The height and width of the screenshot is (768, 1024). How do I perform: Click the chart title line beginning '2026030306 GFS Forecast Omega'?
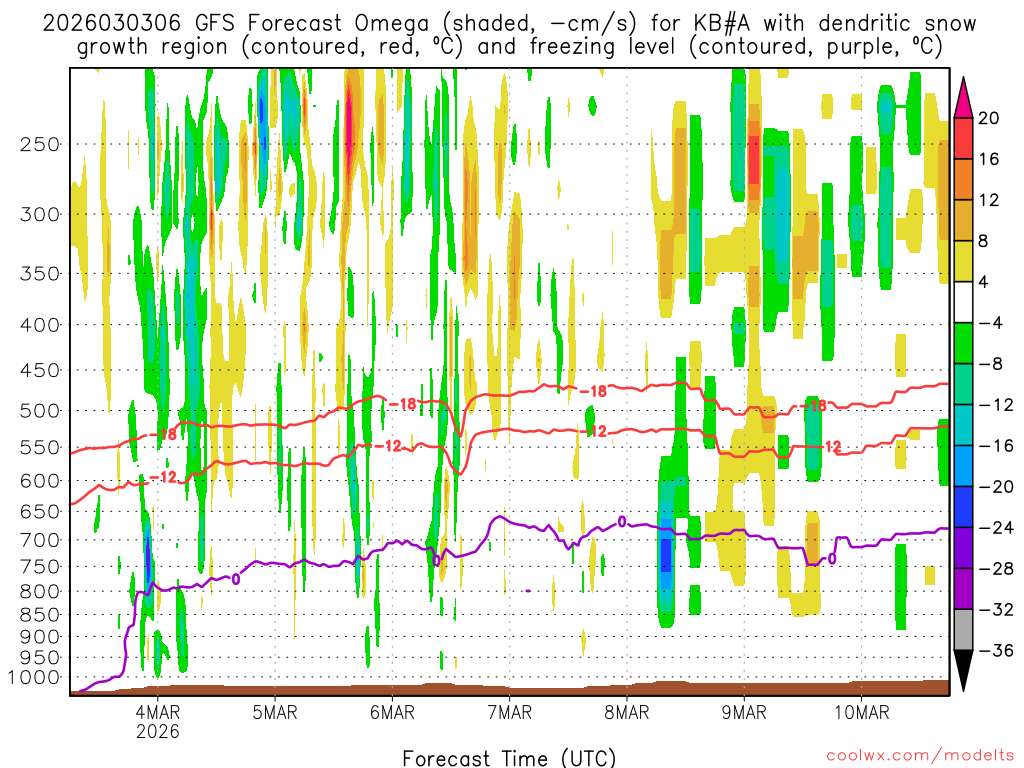pyautogui.click(x=509, y=24)
